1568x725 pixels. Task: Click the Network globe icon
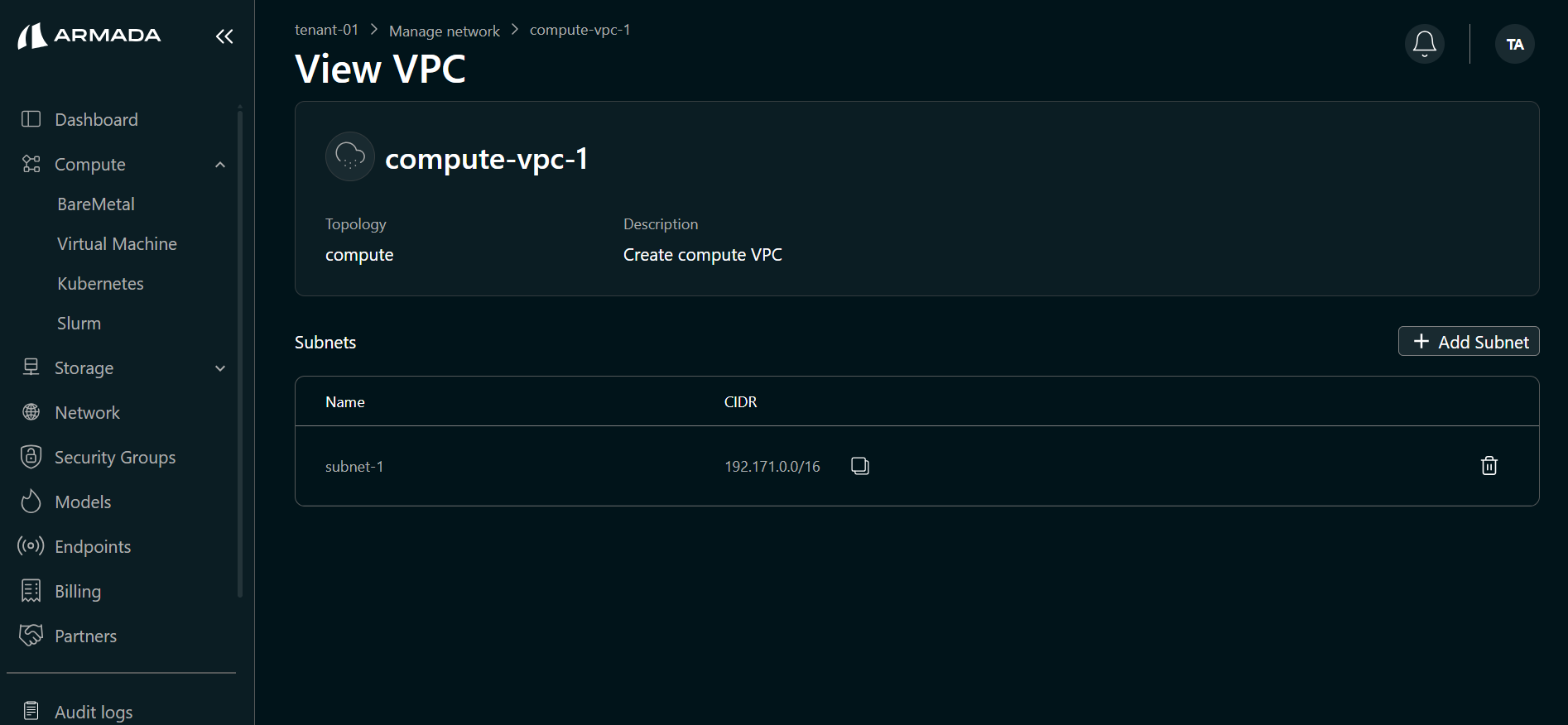tap(31, 412)
